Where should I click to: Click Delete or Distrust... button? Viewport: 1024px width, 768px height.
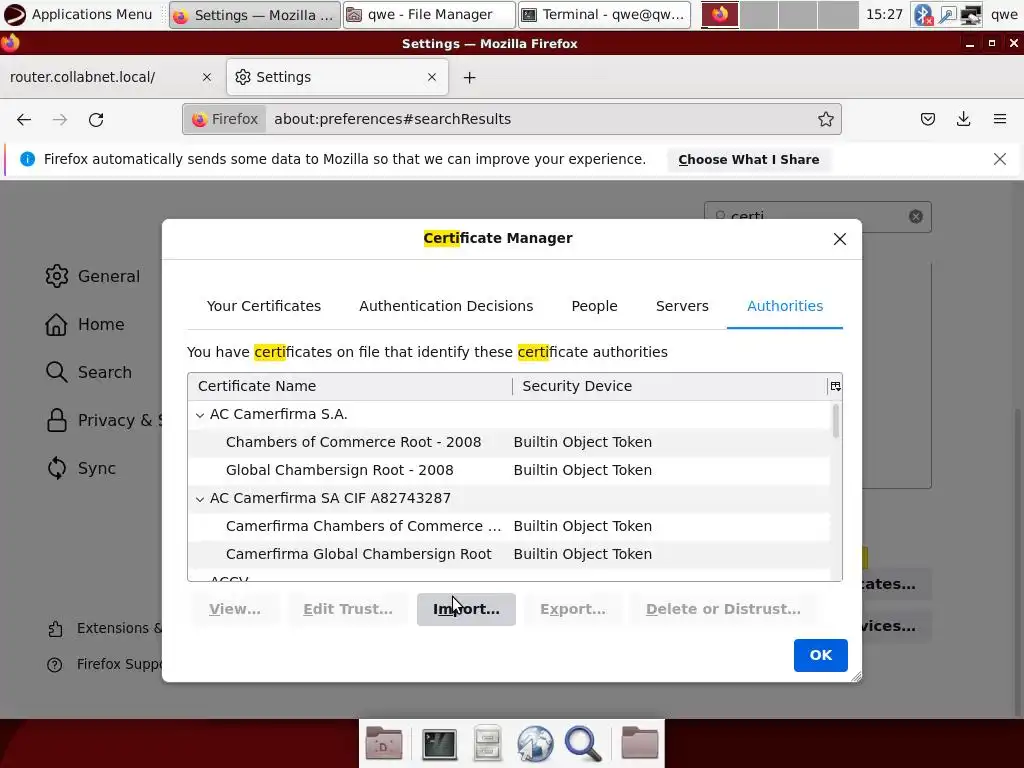(723, 609)
